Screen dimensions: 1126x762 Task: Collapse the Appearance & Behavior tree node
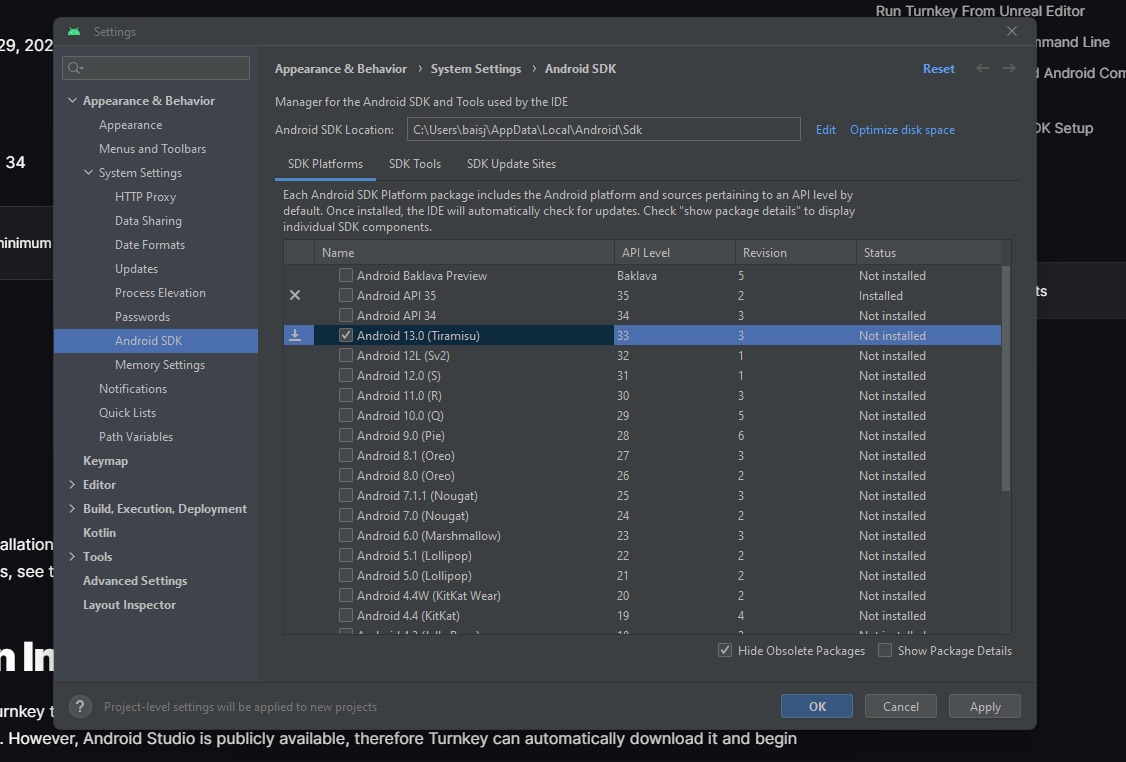73,101
